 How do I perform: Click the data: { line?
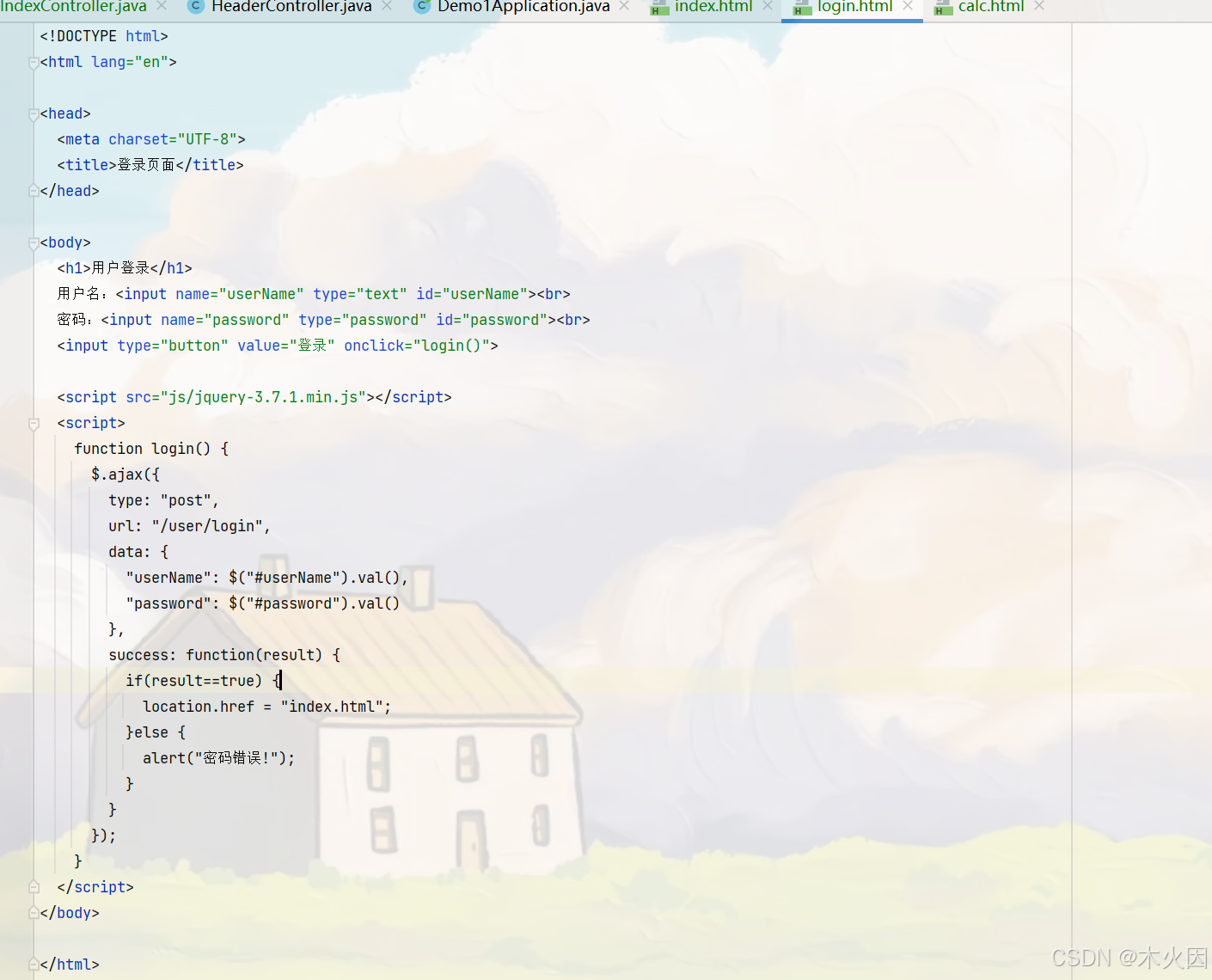click(138, 552)
